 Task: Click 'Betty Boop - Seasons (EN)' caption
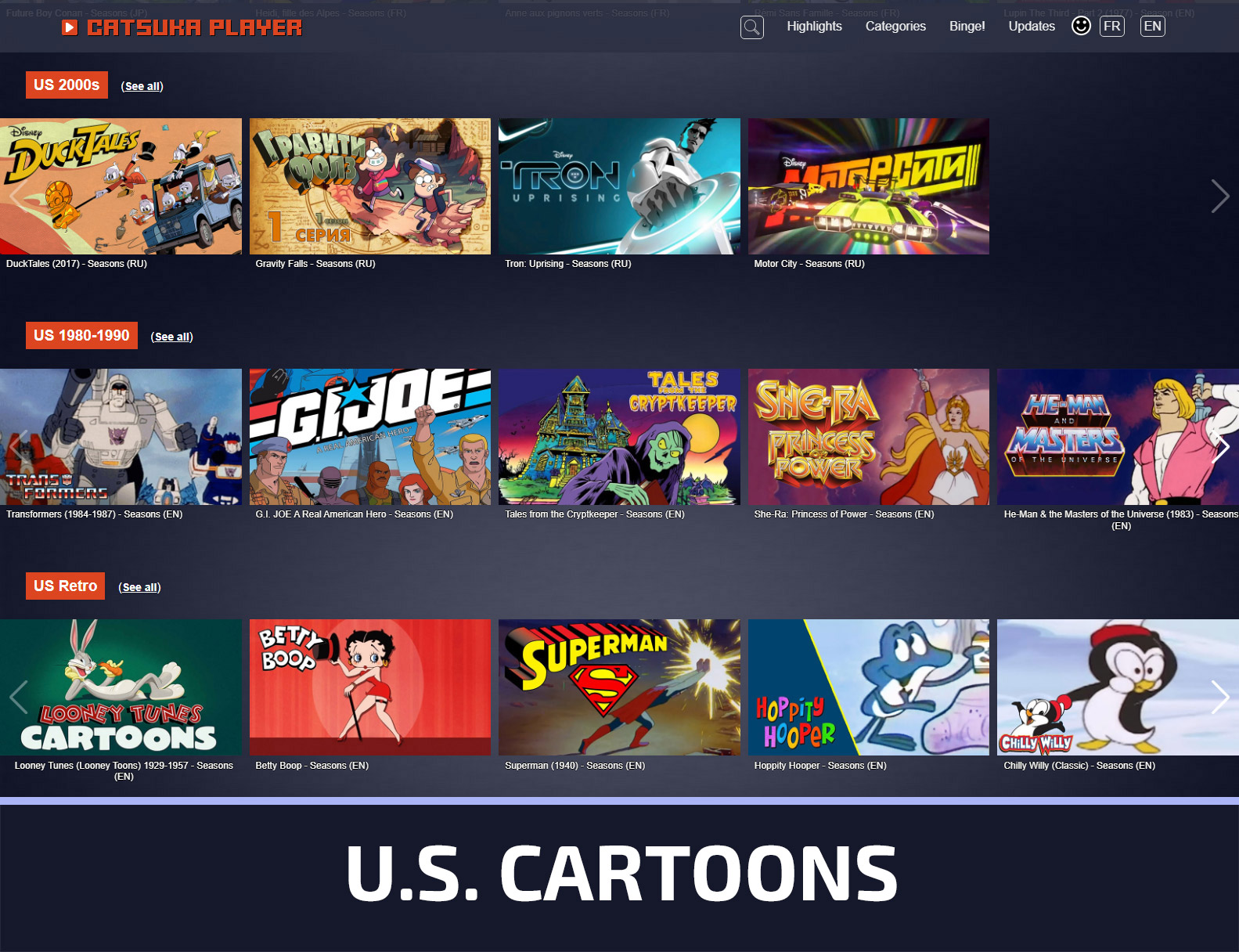[312, 766]
